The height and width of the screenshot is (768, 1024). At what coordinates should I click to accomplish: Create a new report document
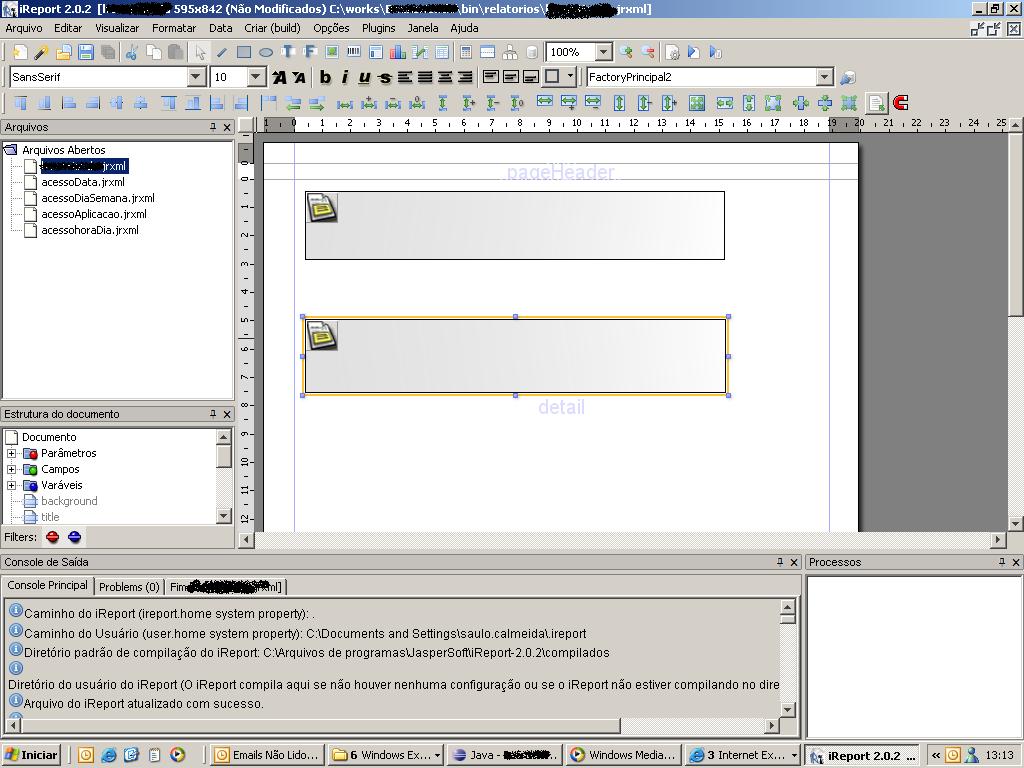[20, 52]
